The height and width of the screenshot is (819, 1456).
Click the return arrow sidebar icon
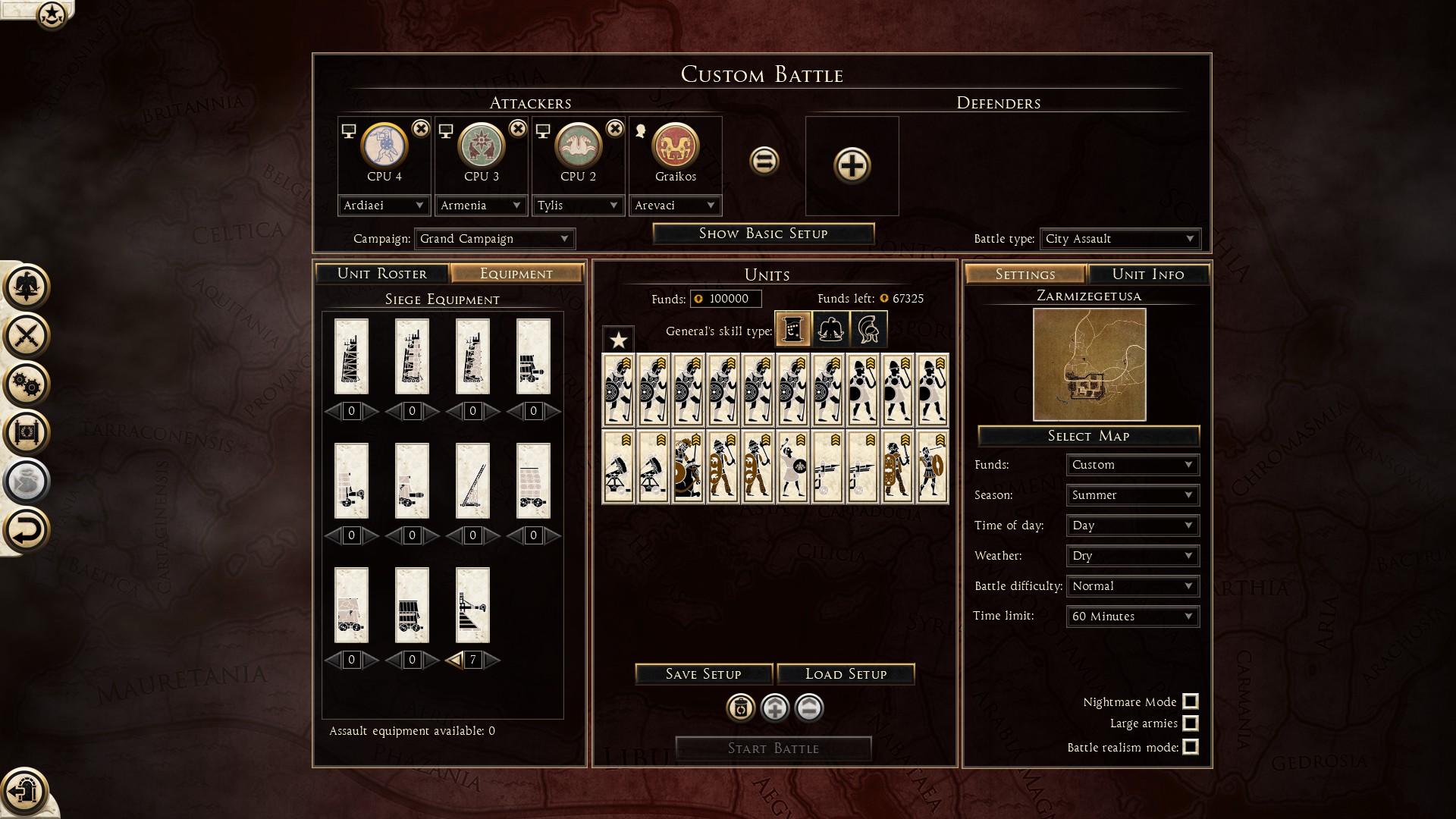[x=27, y=530]
